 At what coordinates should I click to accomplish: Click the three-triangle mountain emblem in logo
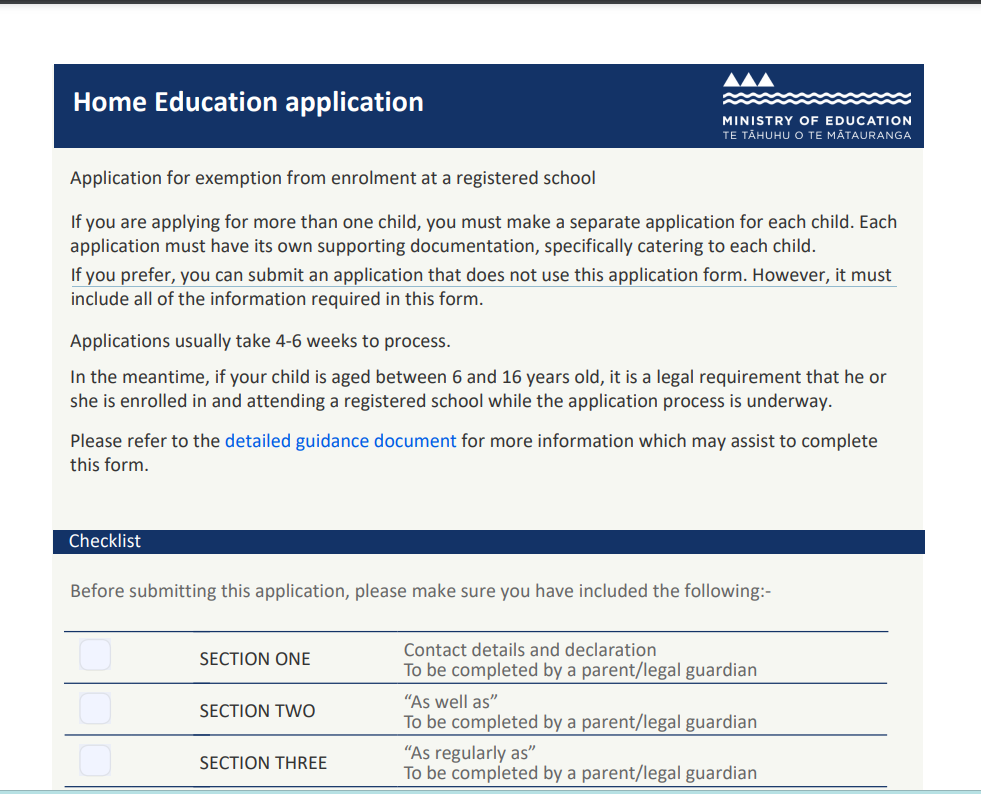(x=748, y=79)
